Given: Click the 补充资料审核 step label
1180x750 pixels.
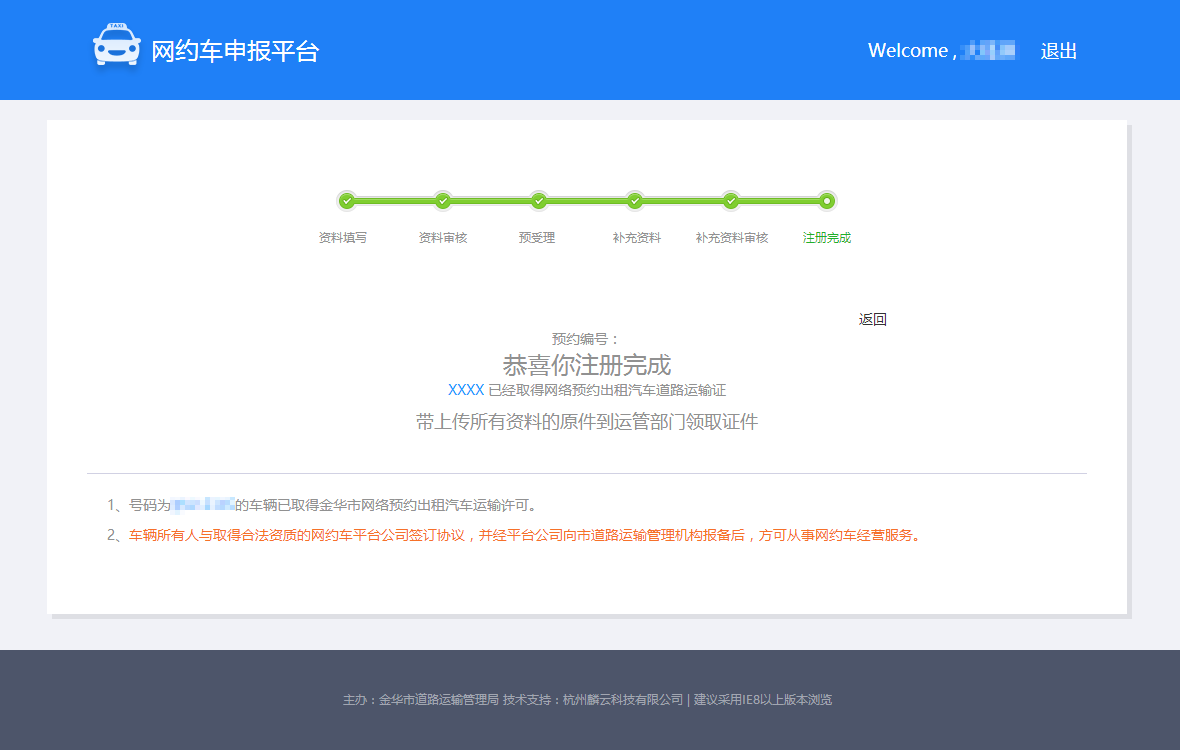Looking at the screenshot, I should 732,238.
